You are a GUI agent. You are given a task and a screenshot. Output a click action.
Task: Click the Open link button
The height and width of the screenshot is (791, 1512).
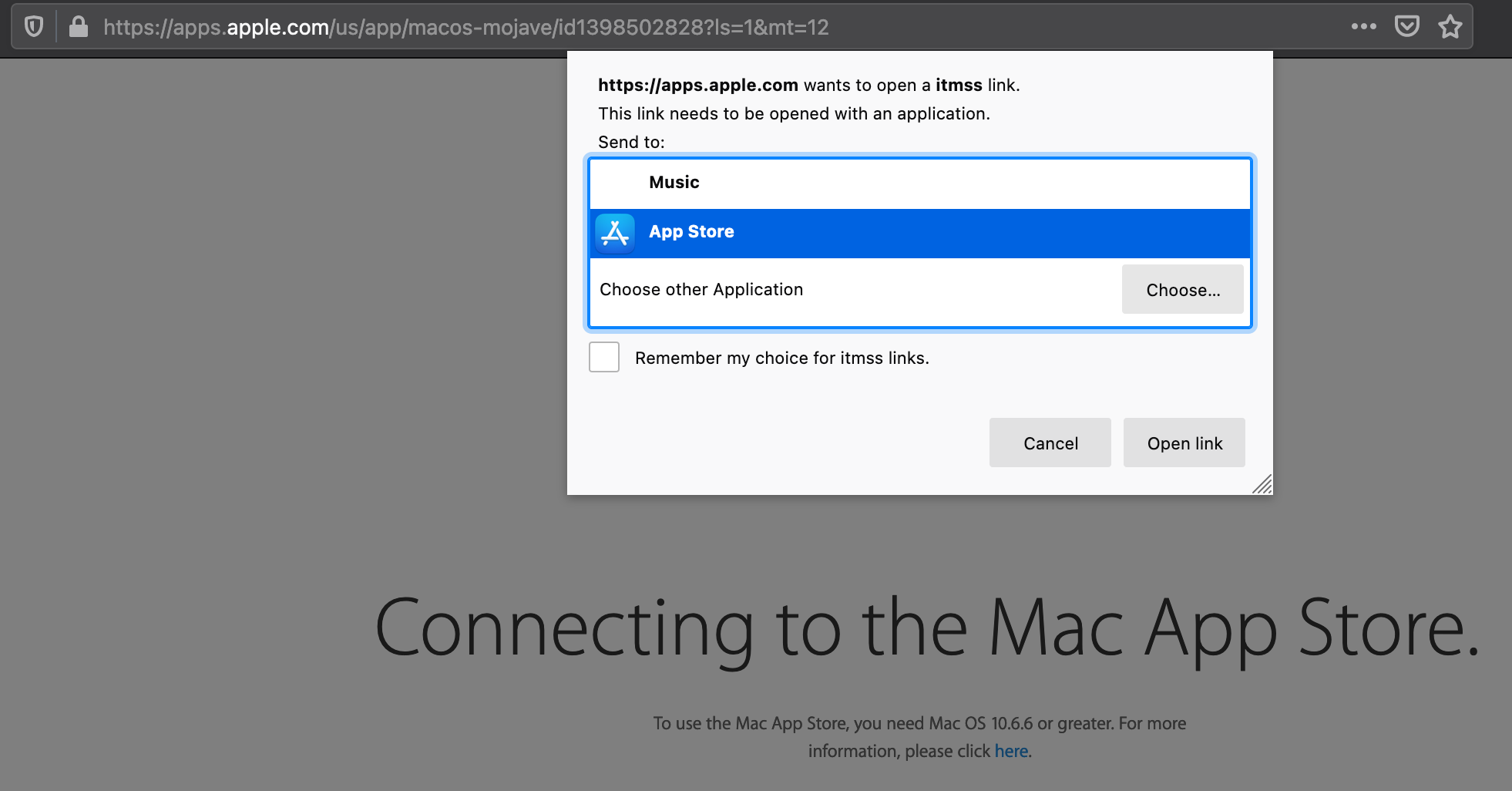pyautogui.click(x=1184, y=443)
